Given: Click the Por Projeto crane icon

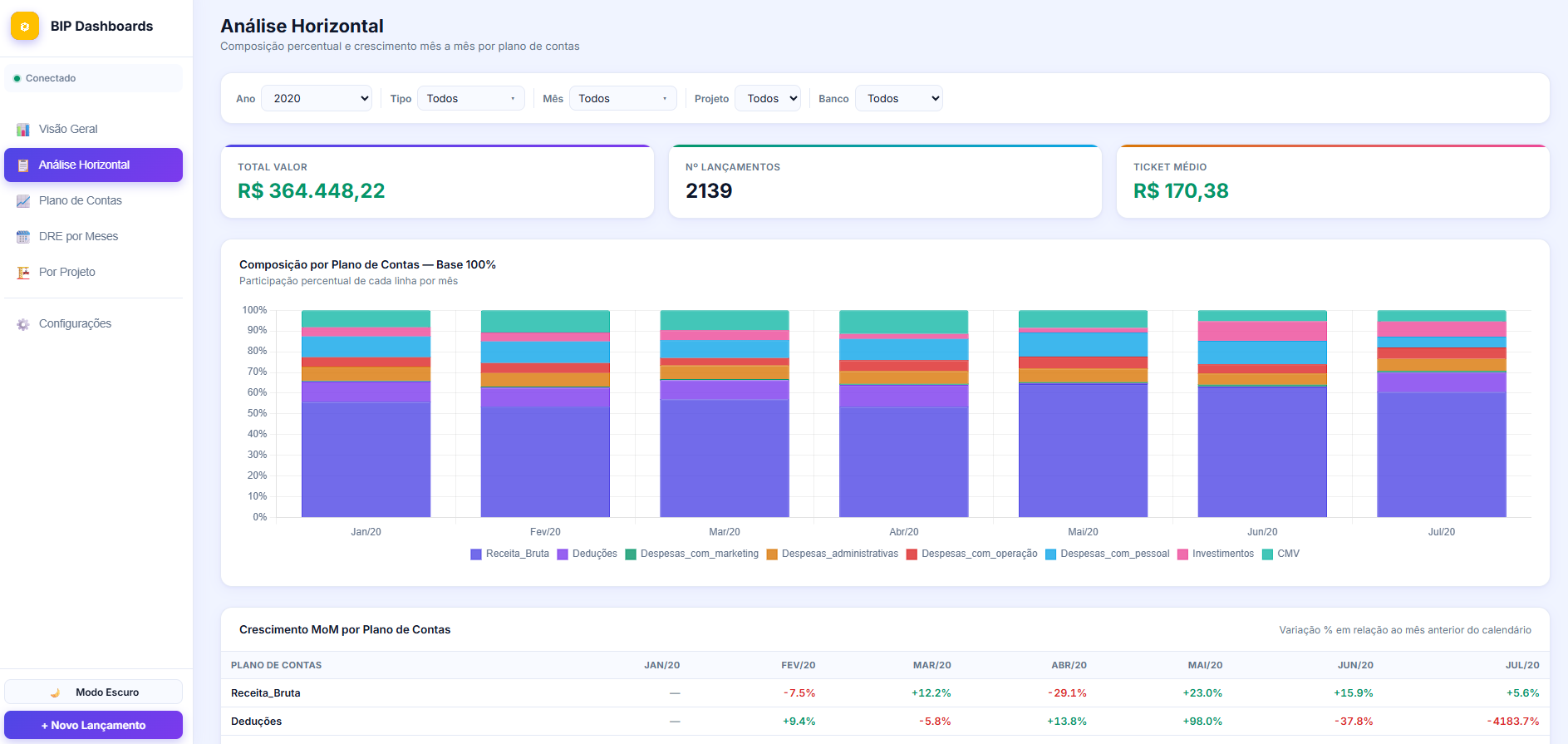Looking at the screenshot, I should pyautogui.click(x=23, y=273).
